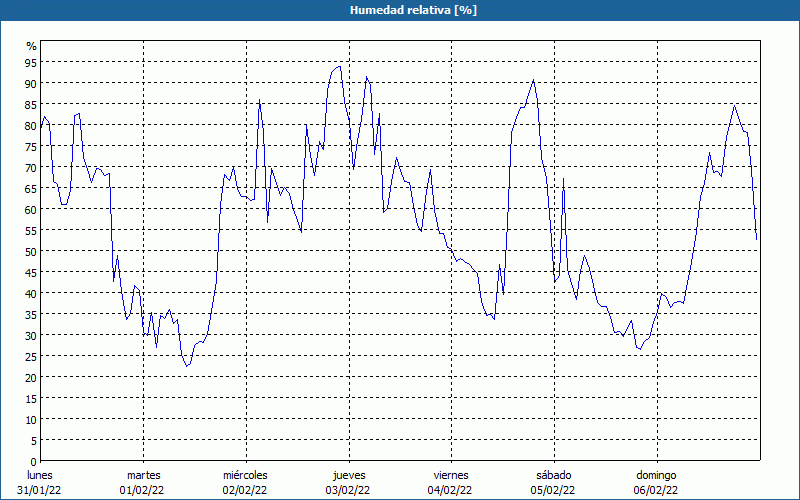Click the y-axis value 15
The image size is (800, 500).
tap(31, 398)
